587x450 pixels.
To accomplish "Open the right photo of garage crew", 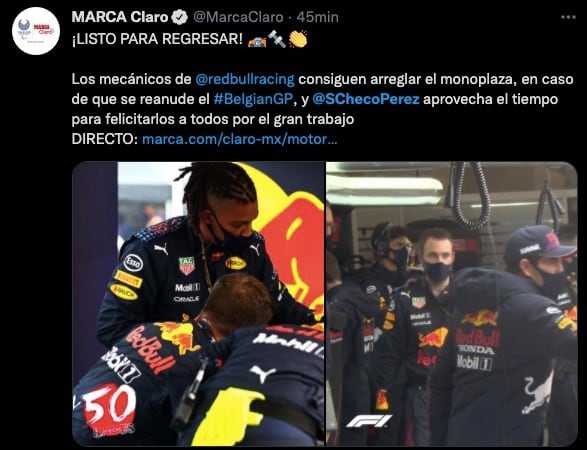I will coord(452,303).
